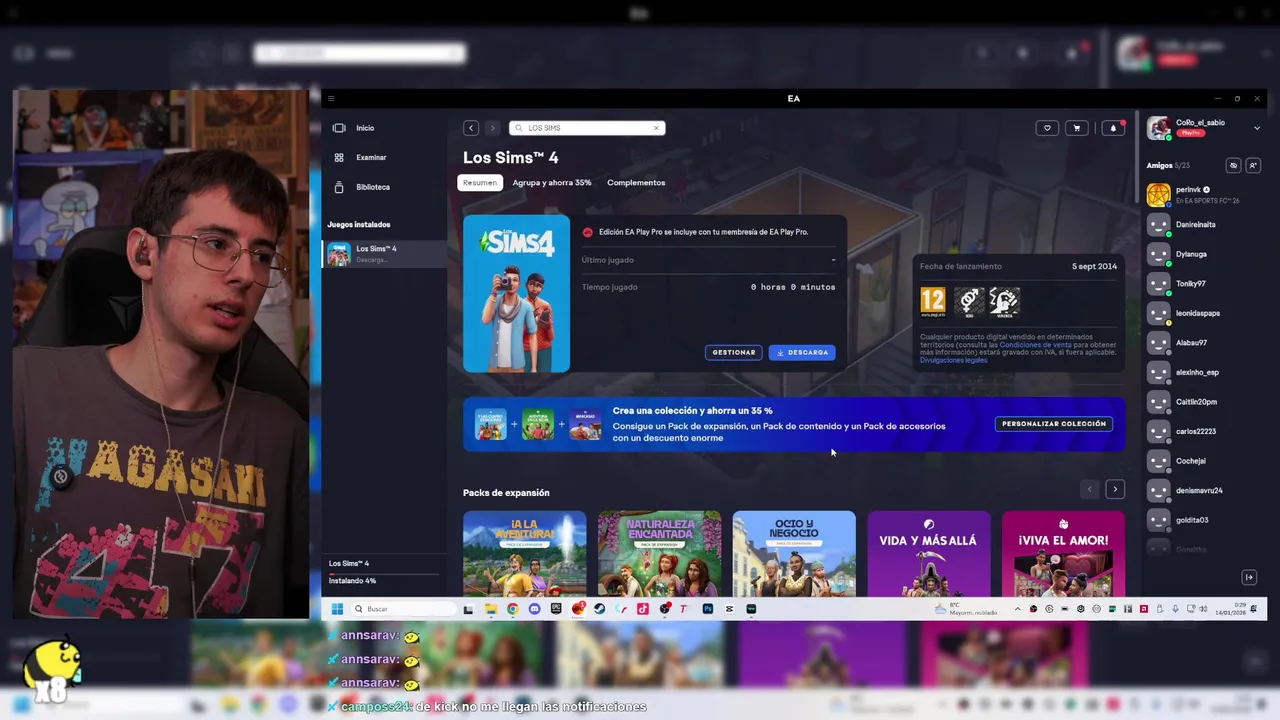Click the GESTIONAR button
The height and width of the screenshot is (720, 1280).
733,352
